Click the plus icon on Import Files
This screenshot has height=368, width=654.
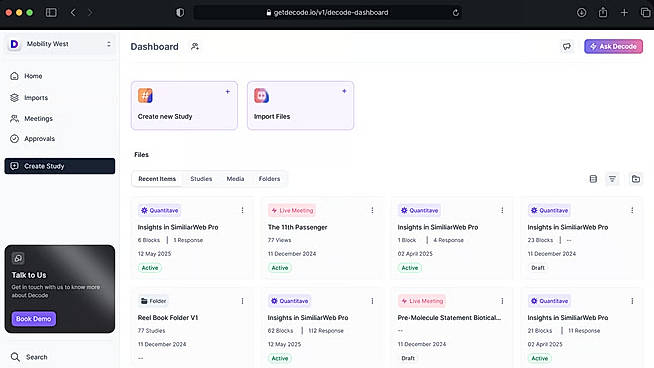344,91
